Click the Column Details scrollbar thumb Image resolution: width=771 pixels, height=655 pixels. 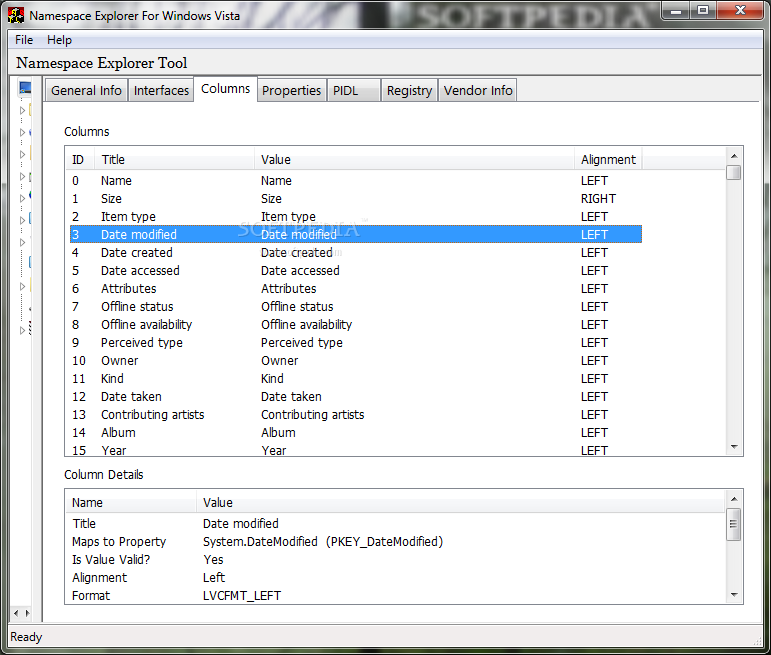pyautogui.click(x=734, y=524)
